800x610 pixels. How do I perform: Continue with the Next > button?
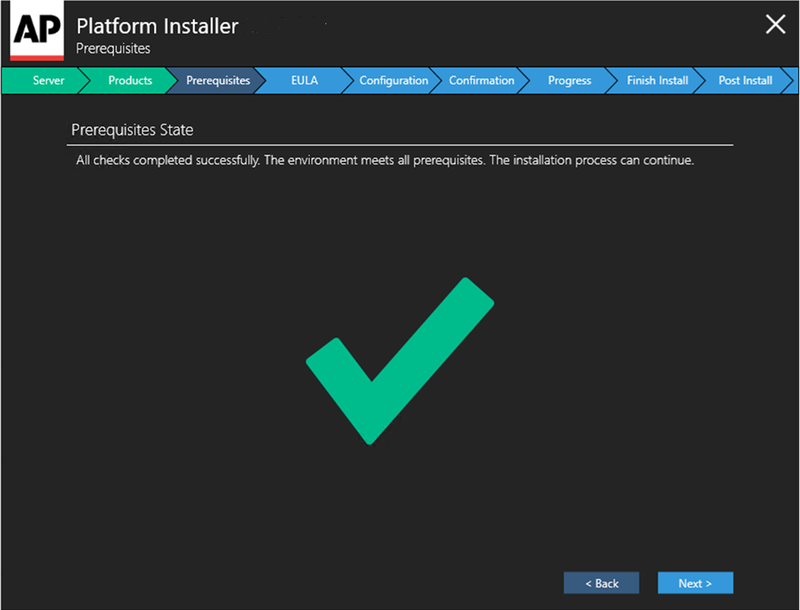tap(695, 583)
